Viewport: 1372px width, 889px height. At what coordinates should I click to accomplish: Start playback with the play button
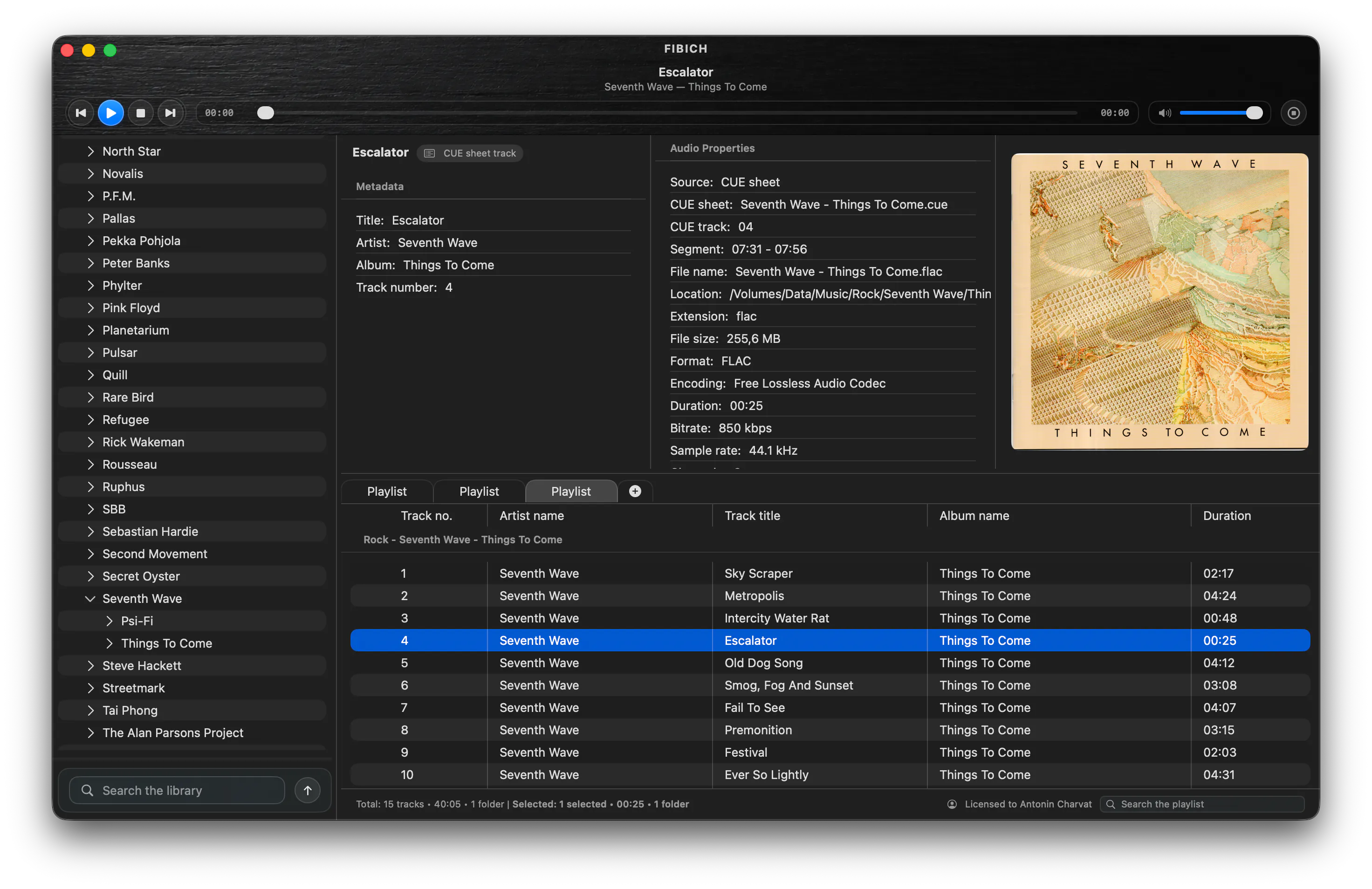110,113
